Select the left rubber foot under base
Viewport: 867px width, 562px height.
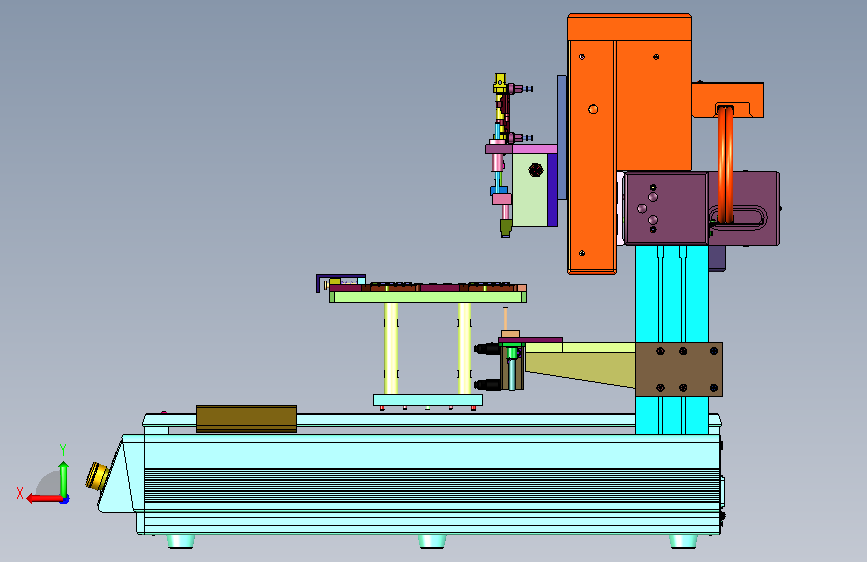click(x=181, y=542)
